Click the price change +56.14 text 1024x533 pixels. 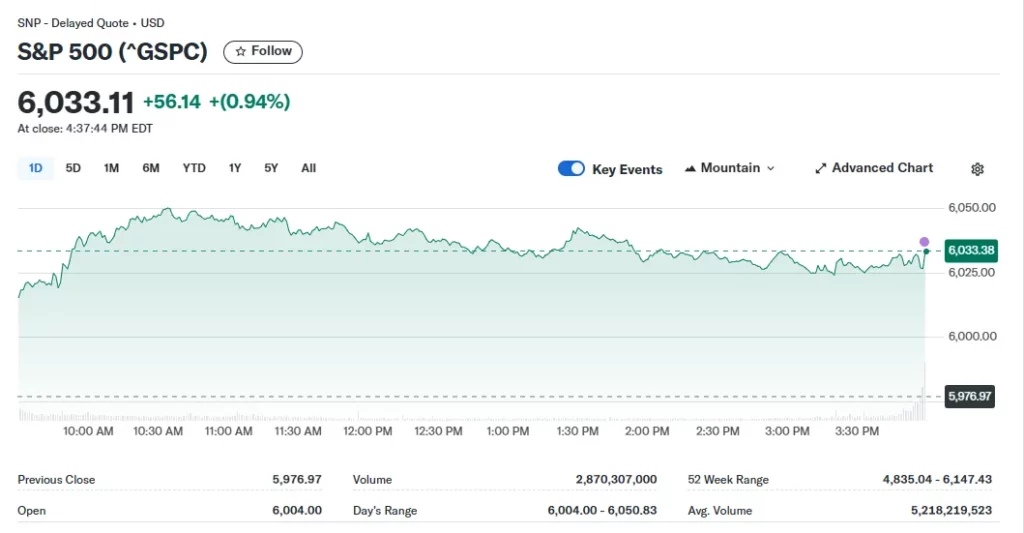click(x=172, y=102)
